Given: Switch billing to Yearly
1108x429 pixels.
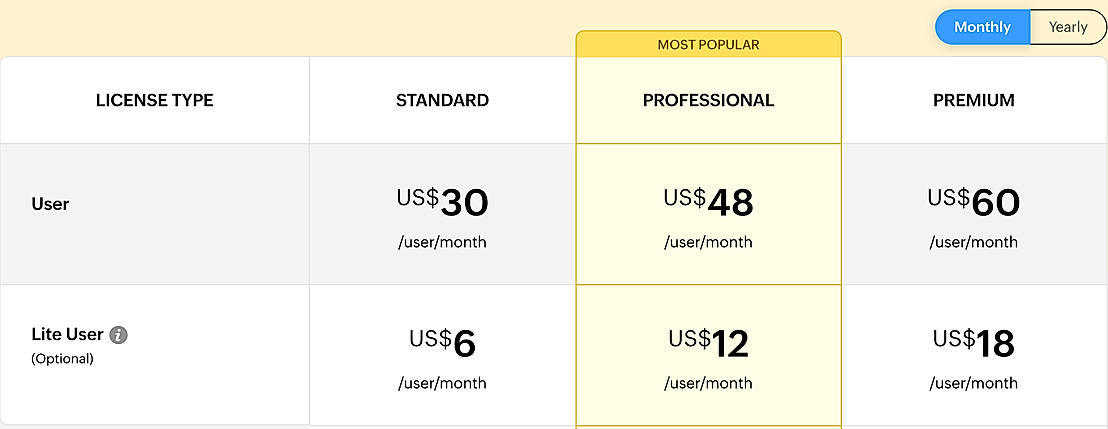Looking at the screenshot, I should 1067,27.
